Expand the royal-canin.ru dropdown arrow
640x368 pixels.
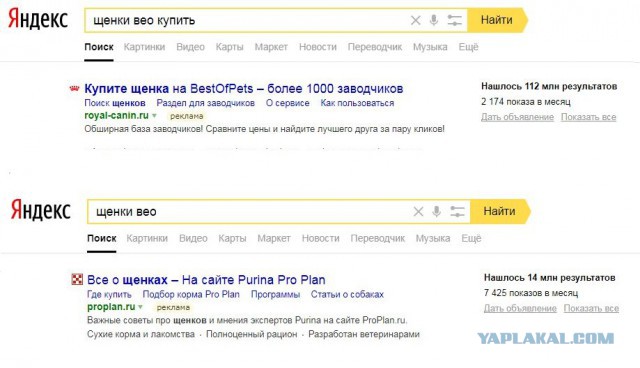(x=155, y=116)
